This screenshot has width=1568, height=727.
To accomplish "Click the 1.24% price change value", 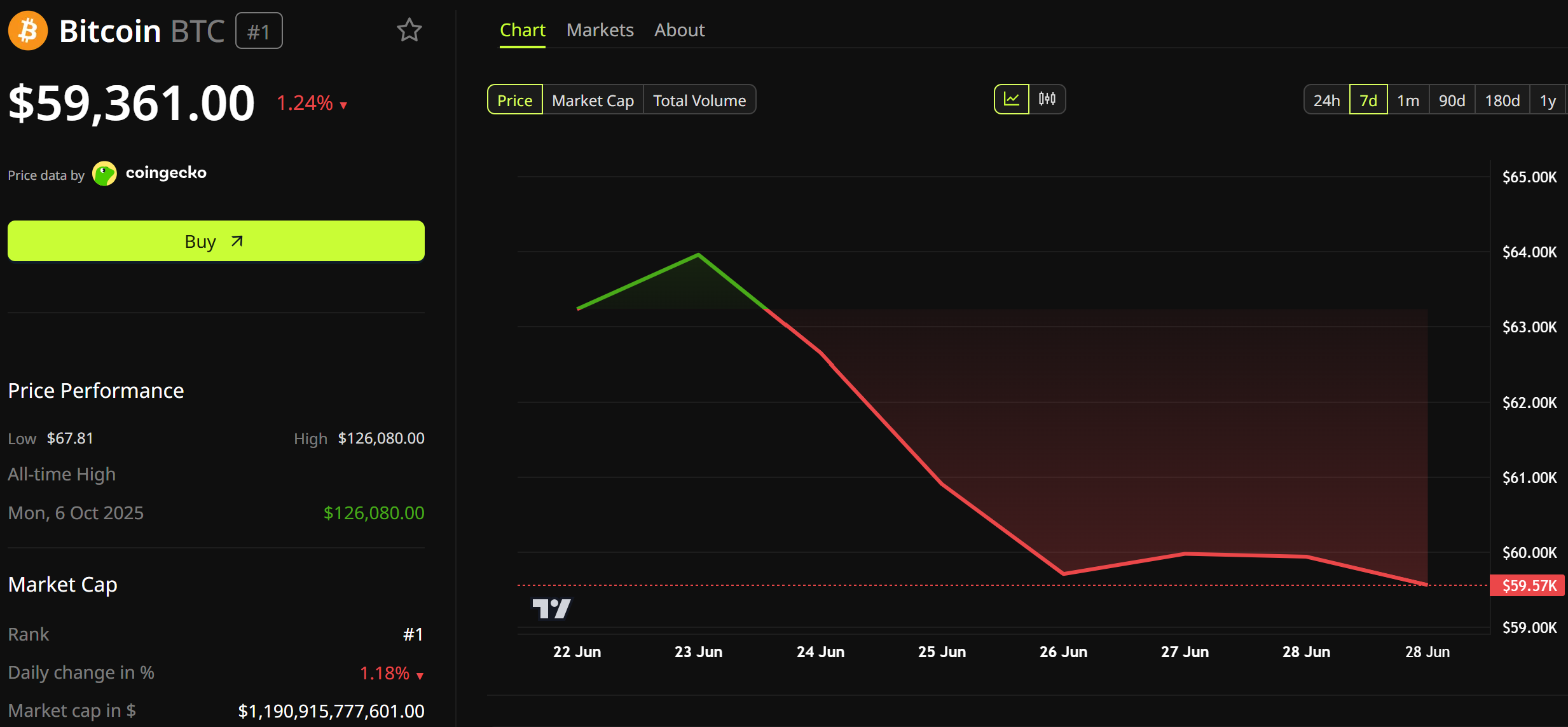I will (x=305, y=103).
